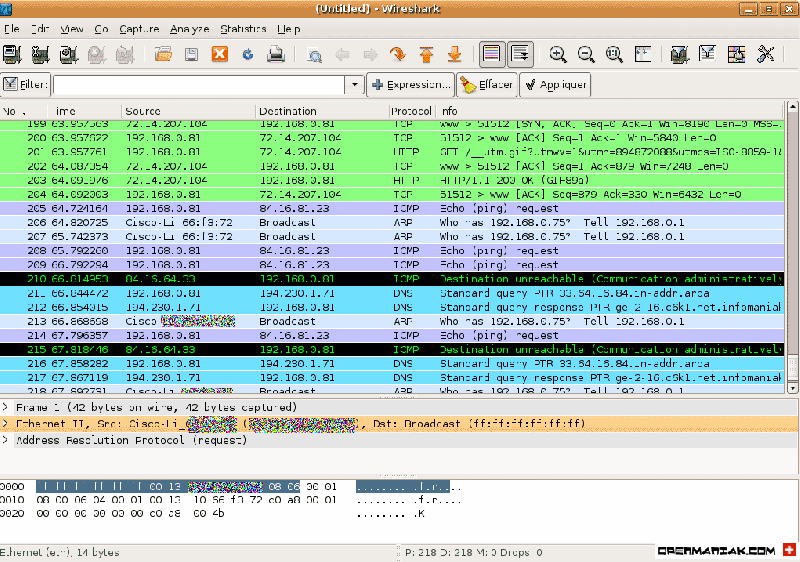The width and height of the screenshot is (800, 562).
Task: Open the View menu
Action: 71,29
